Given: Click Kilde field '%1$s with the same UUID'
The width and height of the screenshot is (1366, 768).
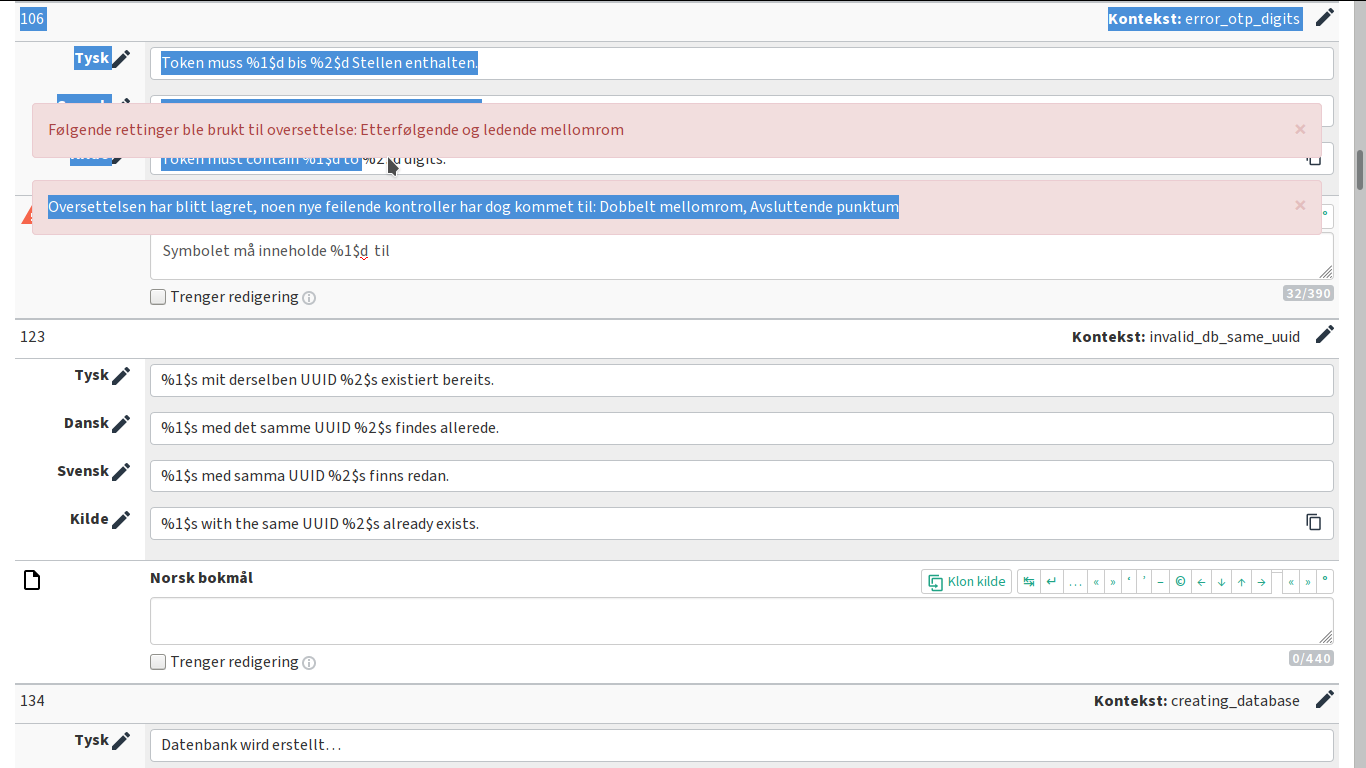Looking at the screenshot, I should [742, 523].
